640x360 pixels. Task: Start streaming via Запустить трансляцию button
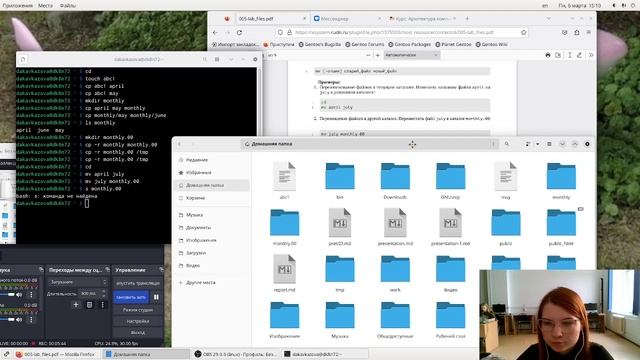(x=138, y=283)
